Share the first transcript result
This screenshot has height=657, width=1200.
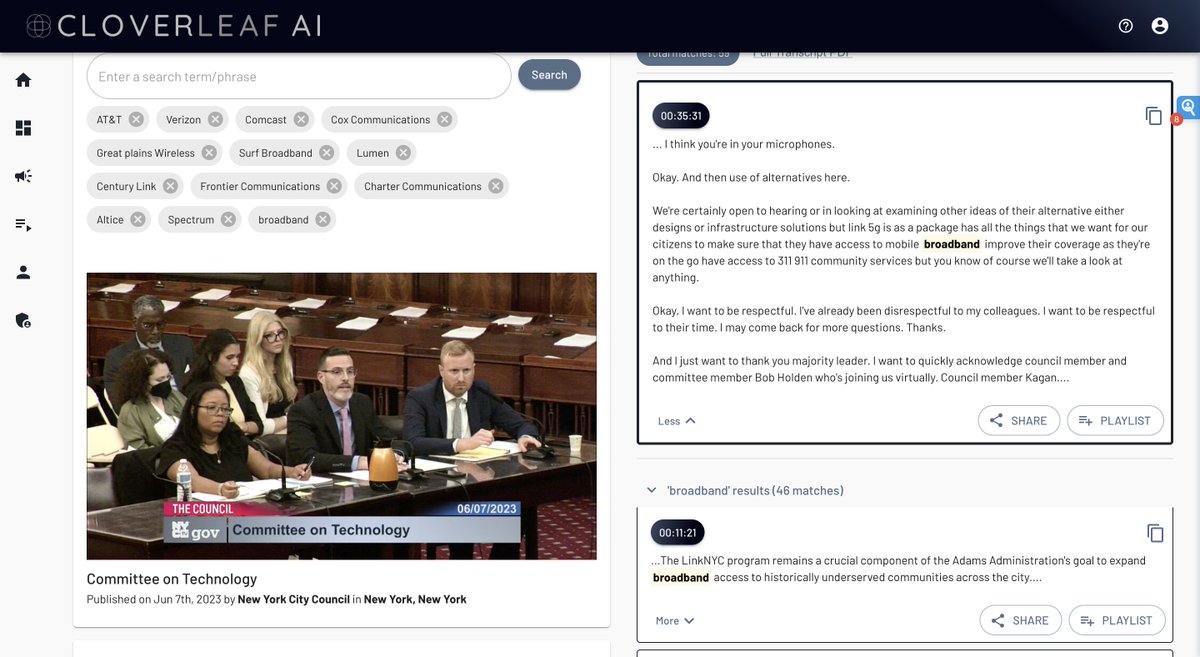click(x=1018, y=420)
